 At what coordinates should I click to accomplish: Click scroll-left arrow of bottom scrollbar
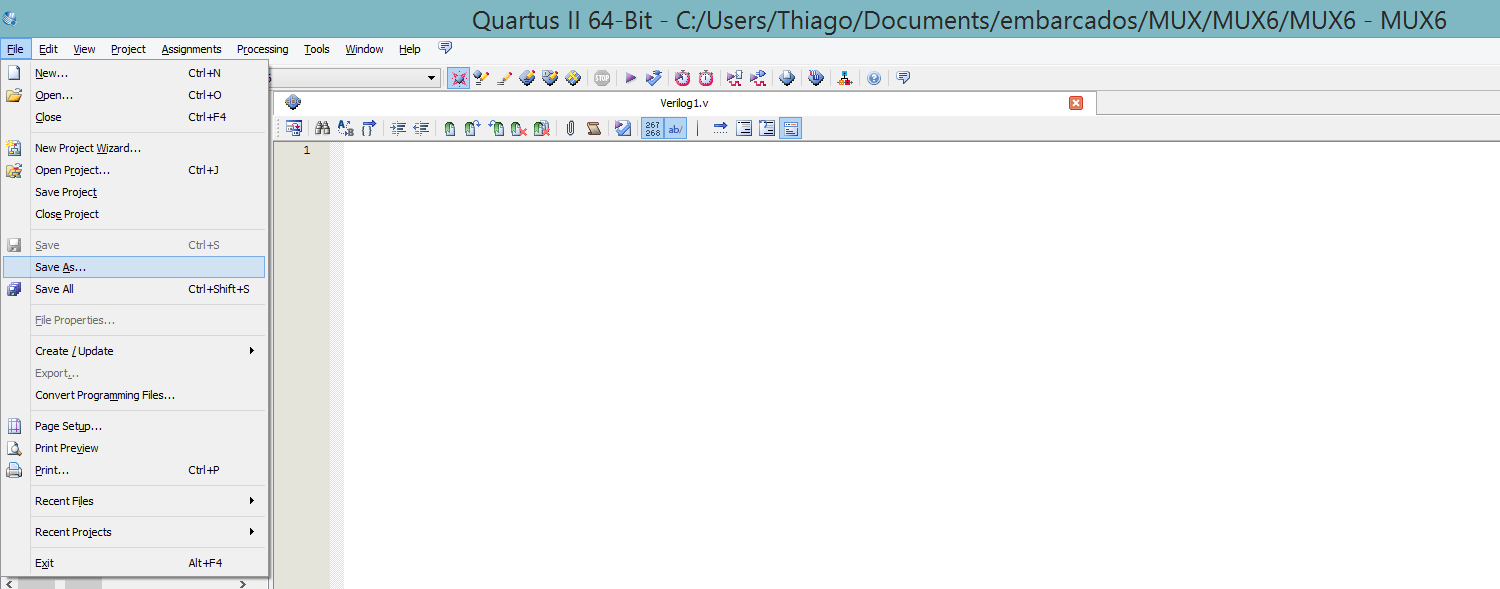pos(10,583)
